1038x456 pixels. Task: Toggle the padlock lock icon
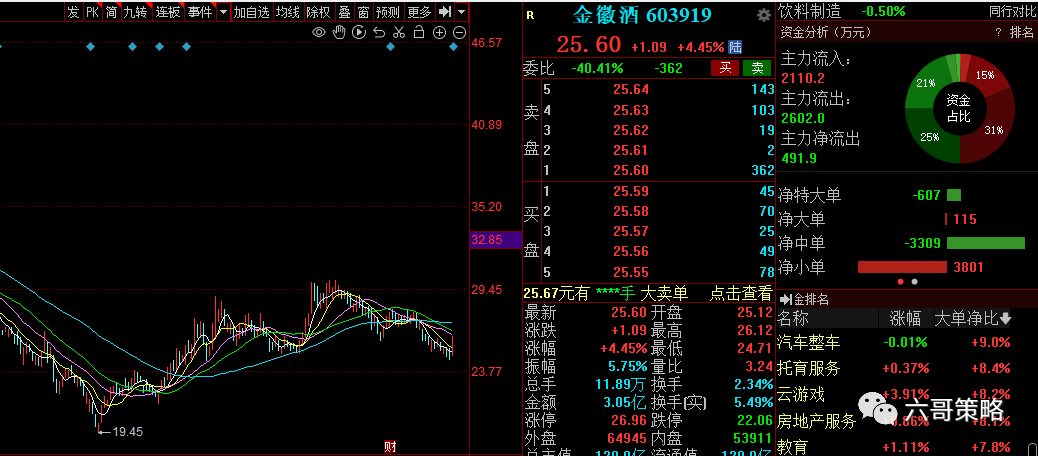point(418,32)
